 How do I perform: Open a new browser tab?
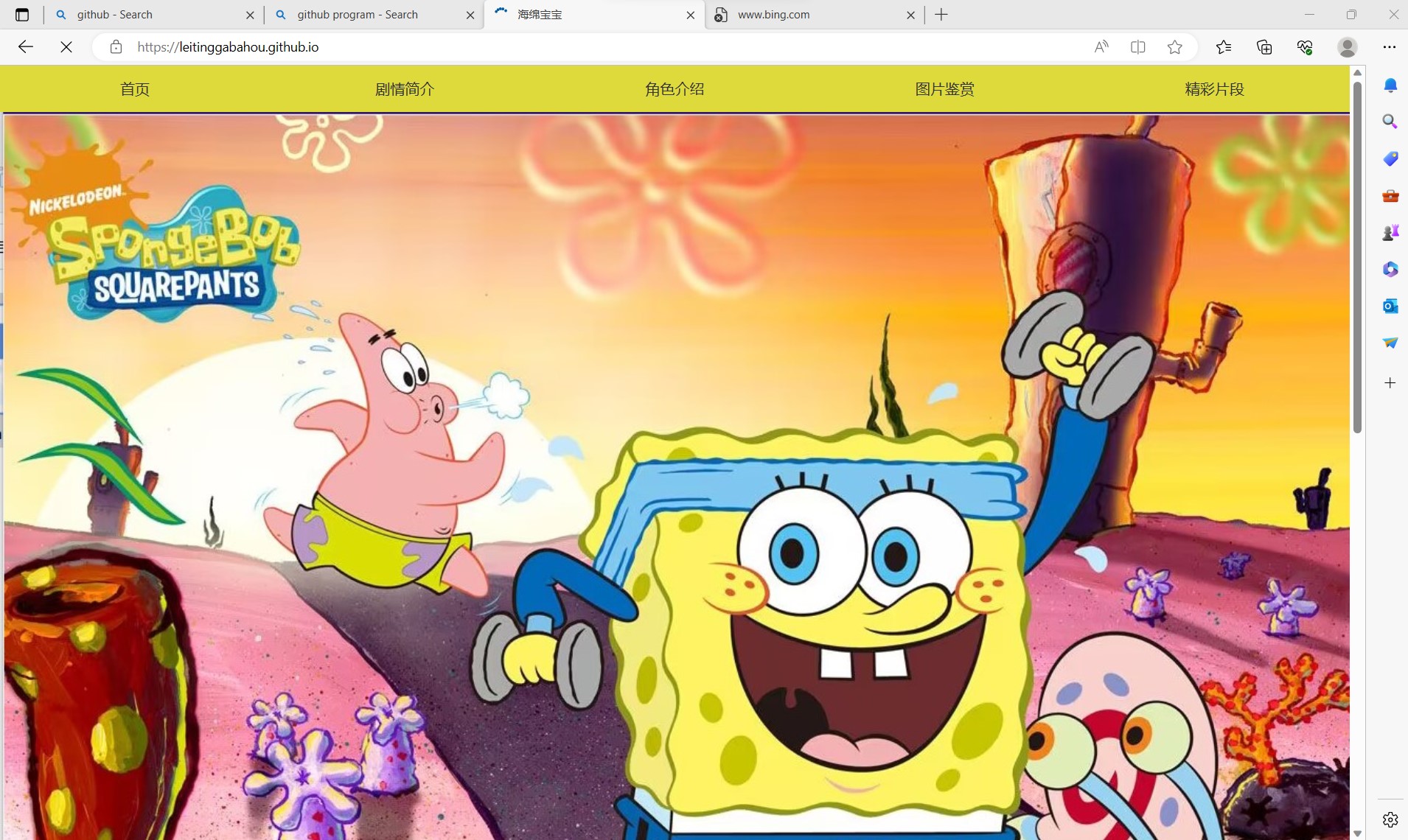point(941,15)
